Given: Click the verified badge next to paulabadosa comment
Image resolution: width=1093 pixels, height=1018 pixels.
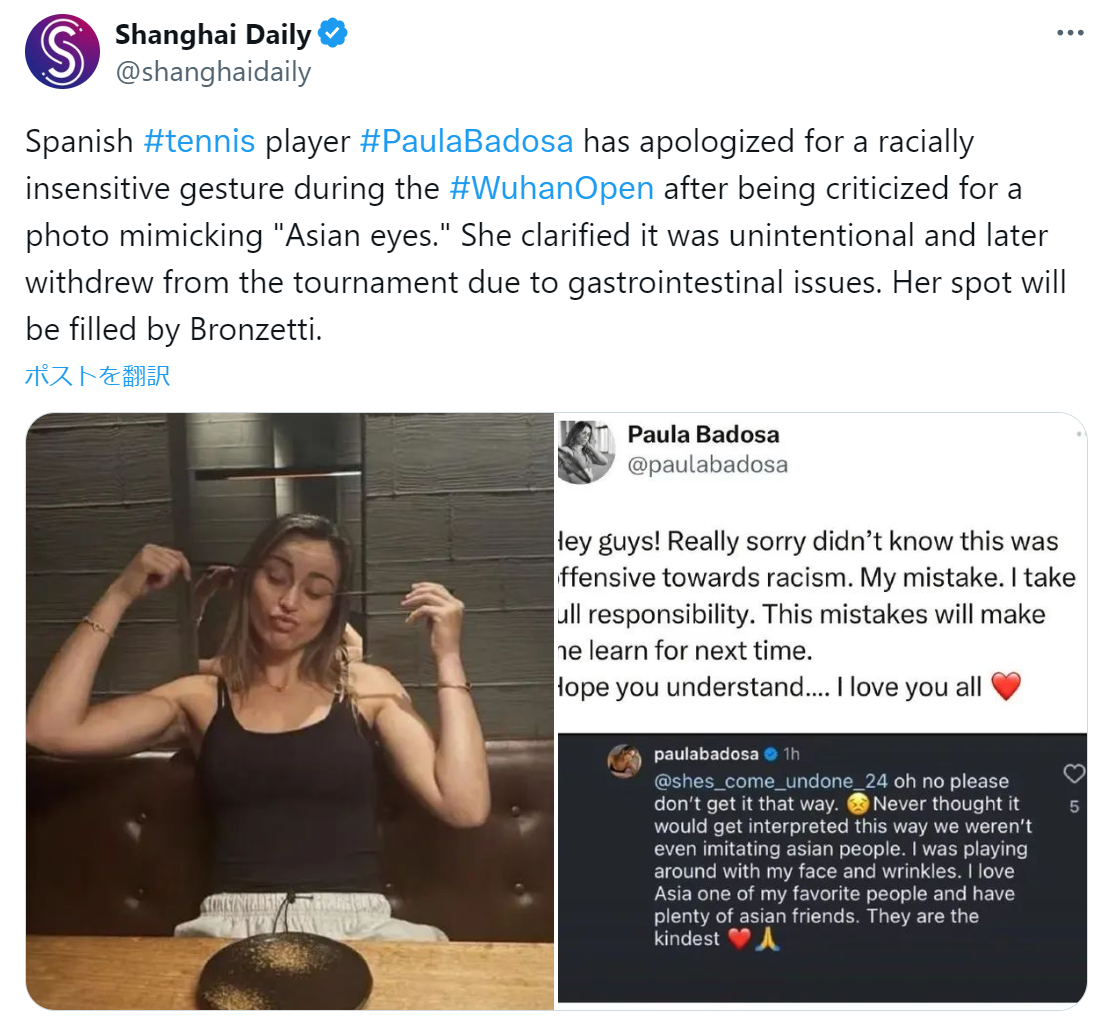Looking at the screenshot, I should pyautogui.click(x=771, y=754).
